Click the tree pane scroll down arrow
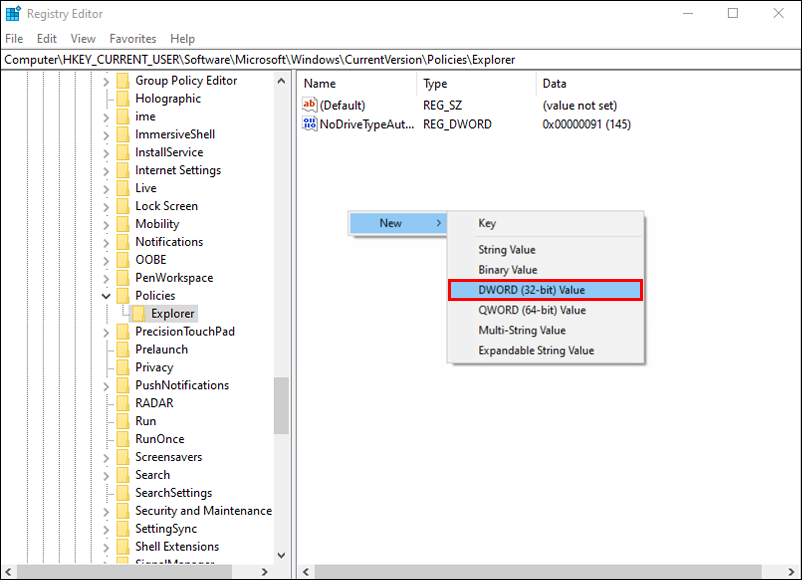The width and height of the screenshot is (802, 580). (281, 555)
